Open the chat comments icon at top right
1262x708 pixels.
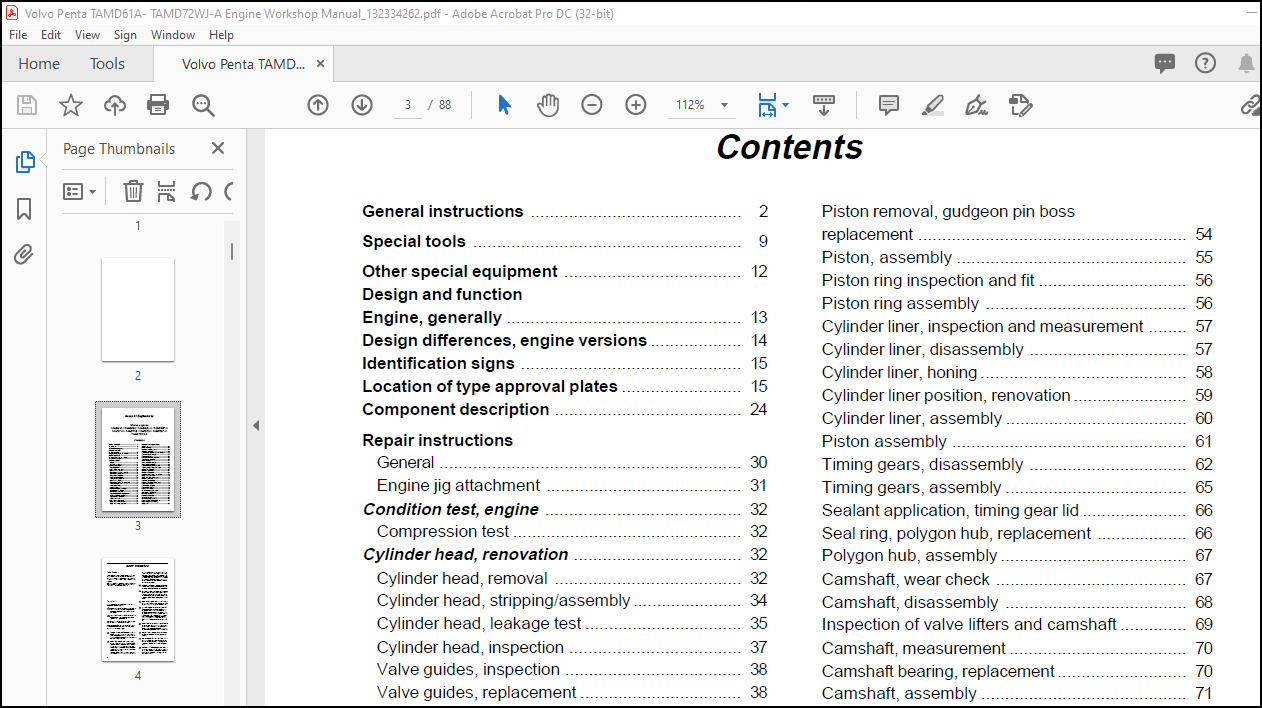[1165, 64]
